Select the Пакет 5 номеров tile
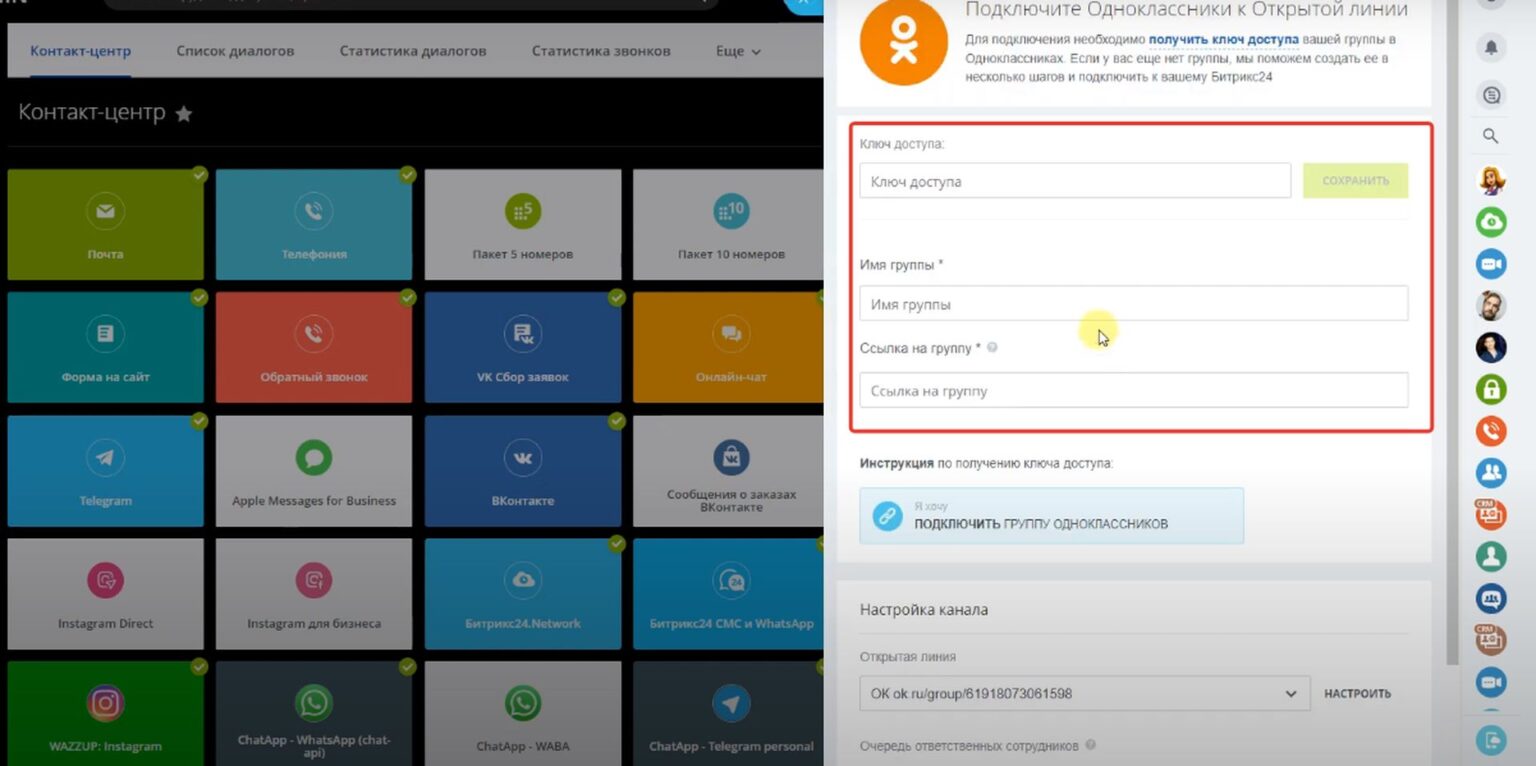This screenshot has width=1536, height=766. point(522,224)
